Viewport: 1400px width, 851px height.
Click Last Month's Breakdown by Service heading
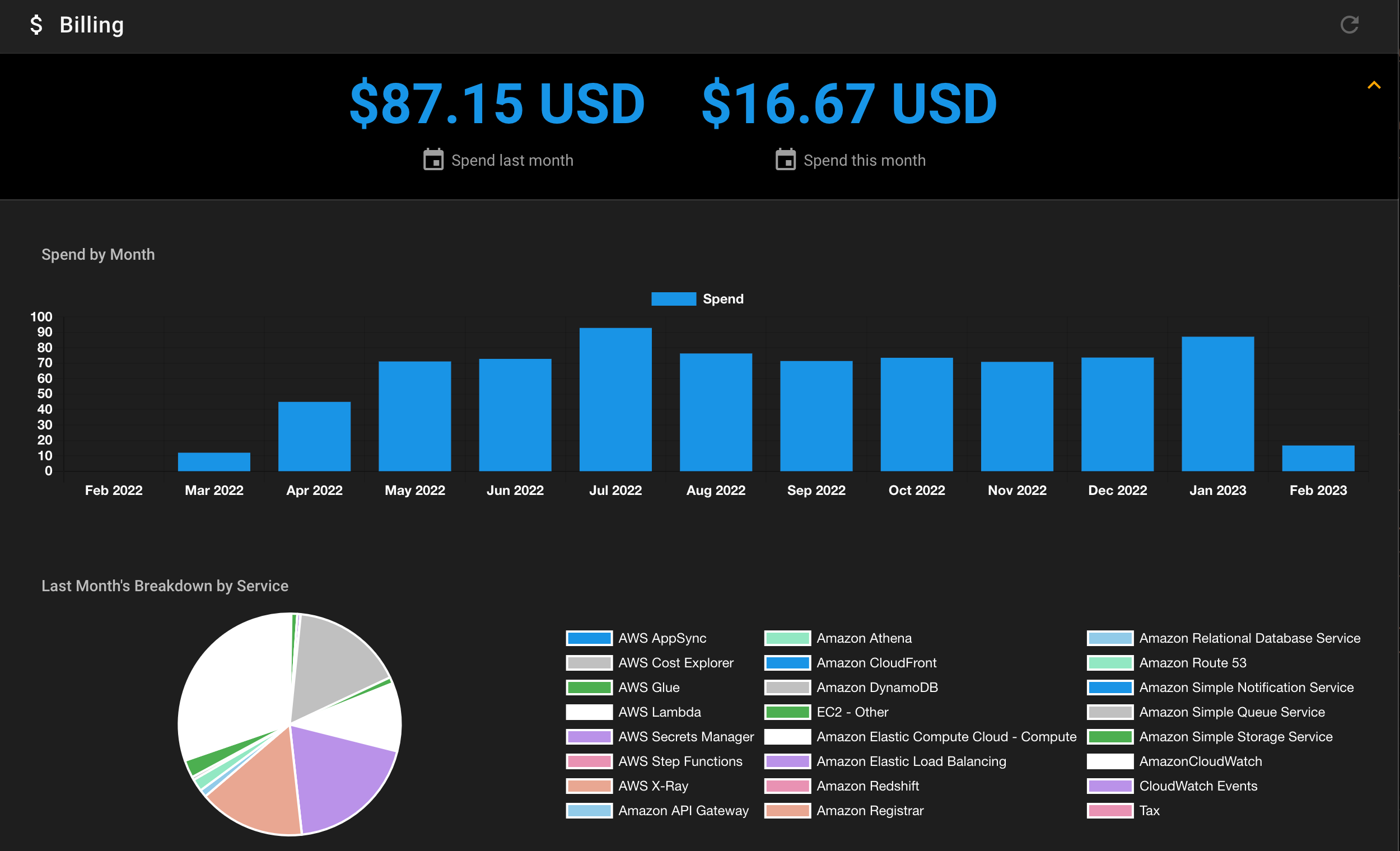point(165,586)
